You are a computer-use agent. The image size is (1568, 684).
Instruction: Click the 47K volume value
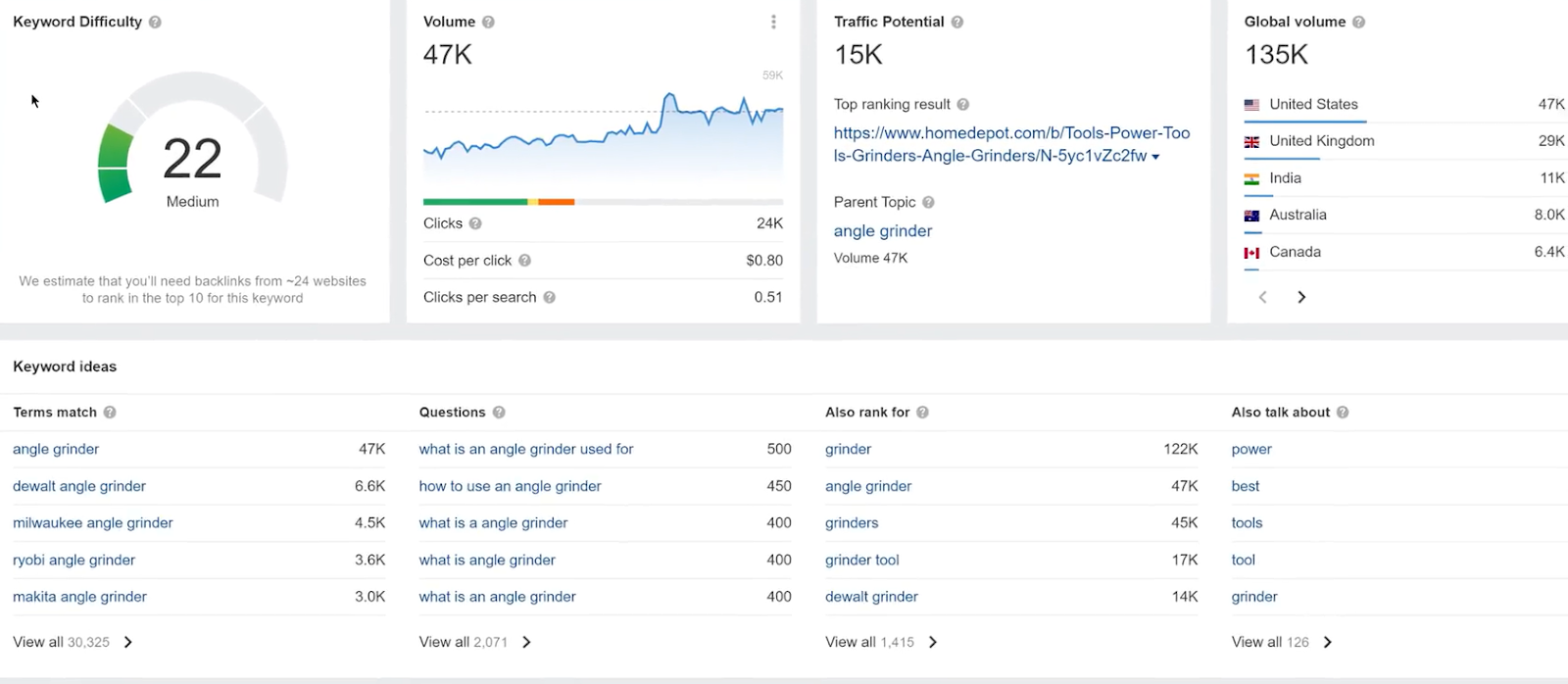point(448,55)
